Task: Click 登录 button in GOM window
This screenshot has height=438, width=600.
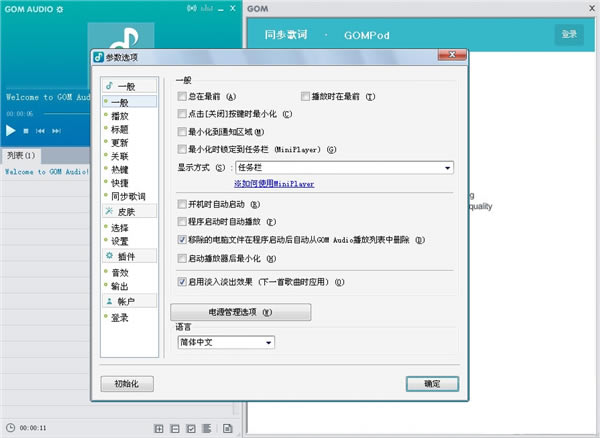Action: pyautogui.click(x=569, y=34)
